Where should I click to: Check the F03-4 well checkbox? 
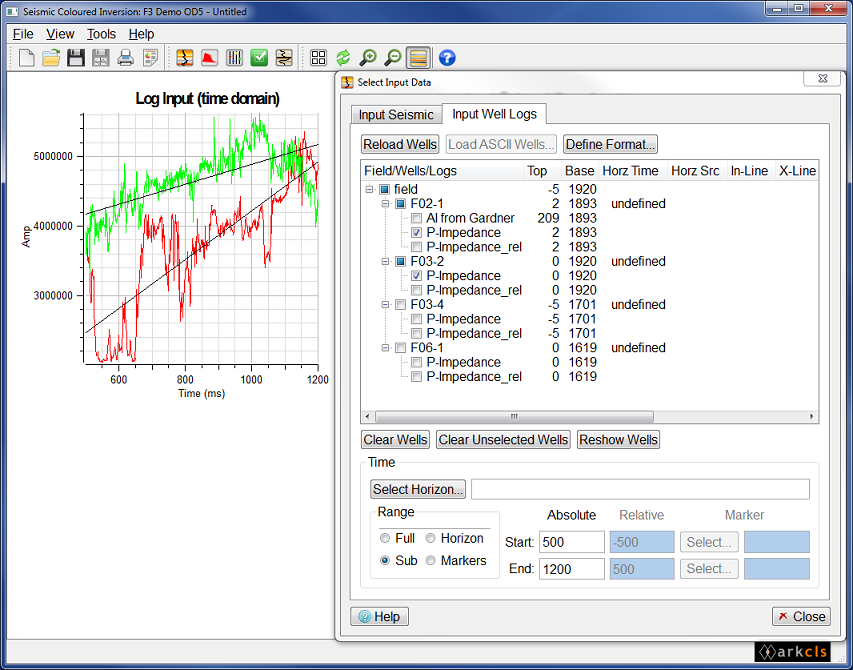400,305
